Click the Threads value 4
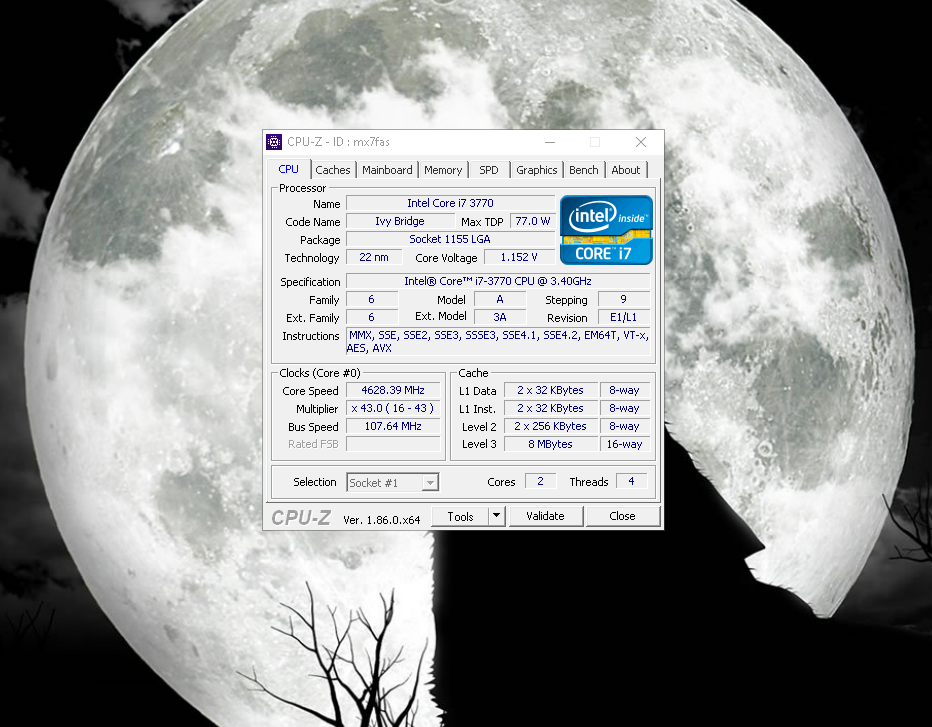932x727 pixels. [x=632, y=481]
